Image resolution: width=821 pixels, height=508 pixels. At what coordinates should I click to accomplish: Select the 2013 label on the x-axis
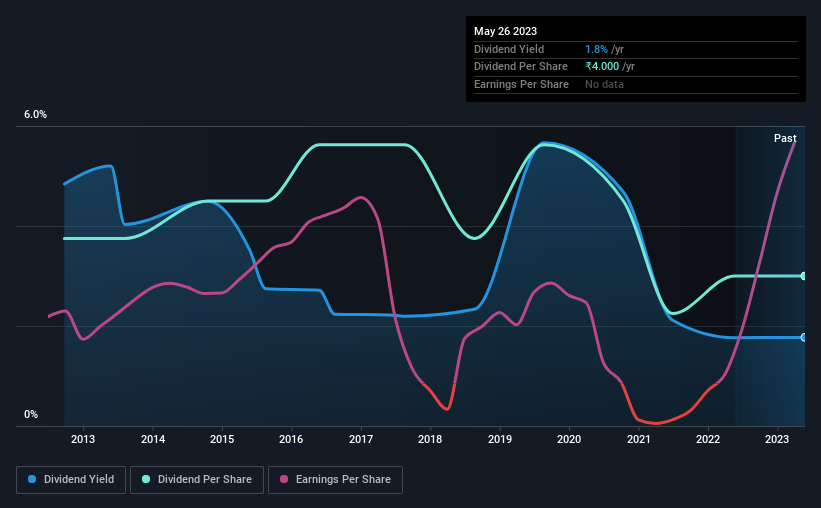click(83, 439)
